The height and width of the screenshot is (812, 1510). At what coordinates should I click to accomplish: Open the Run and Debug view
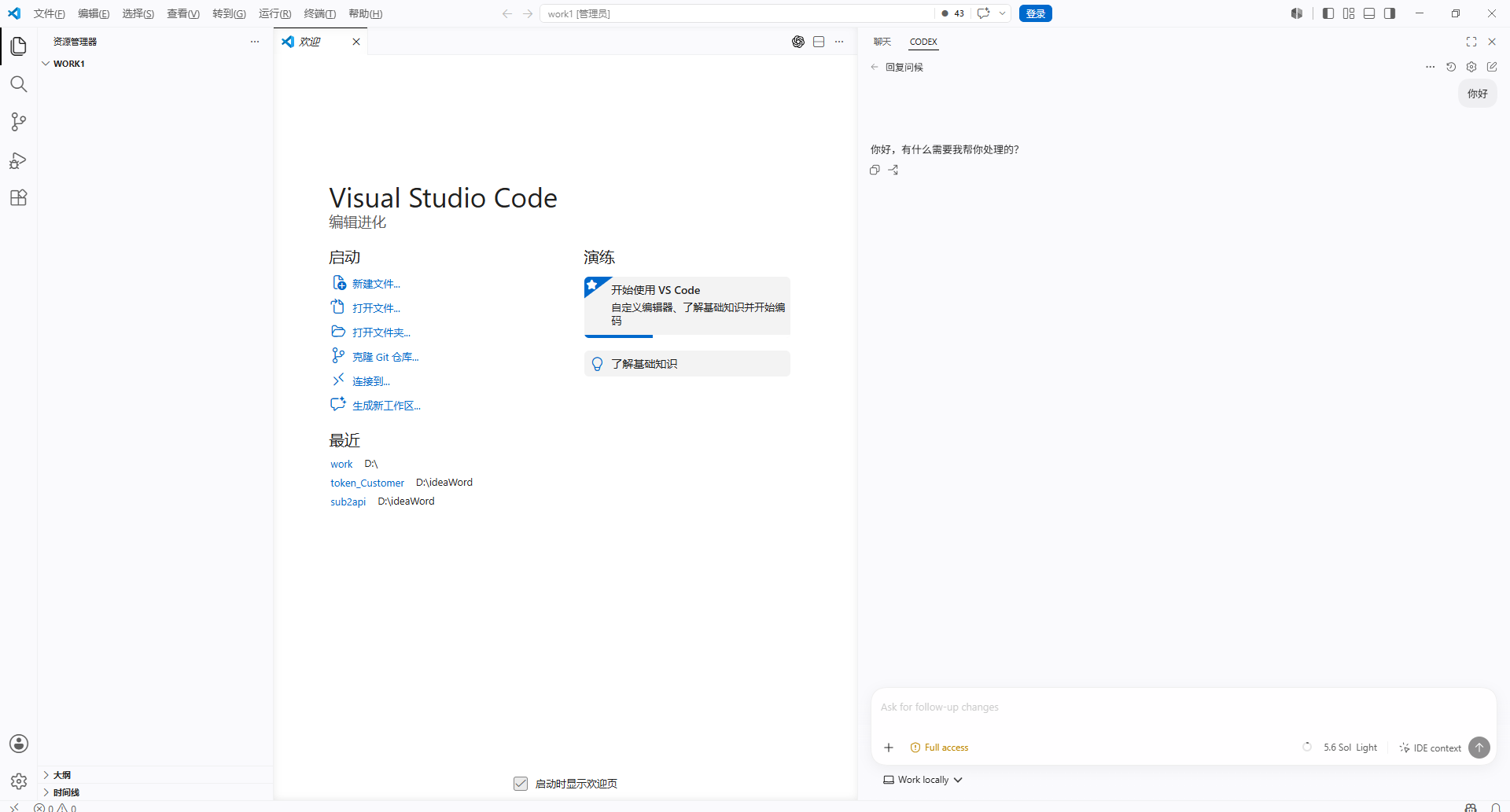pos(19,160)
